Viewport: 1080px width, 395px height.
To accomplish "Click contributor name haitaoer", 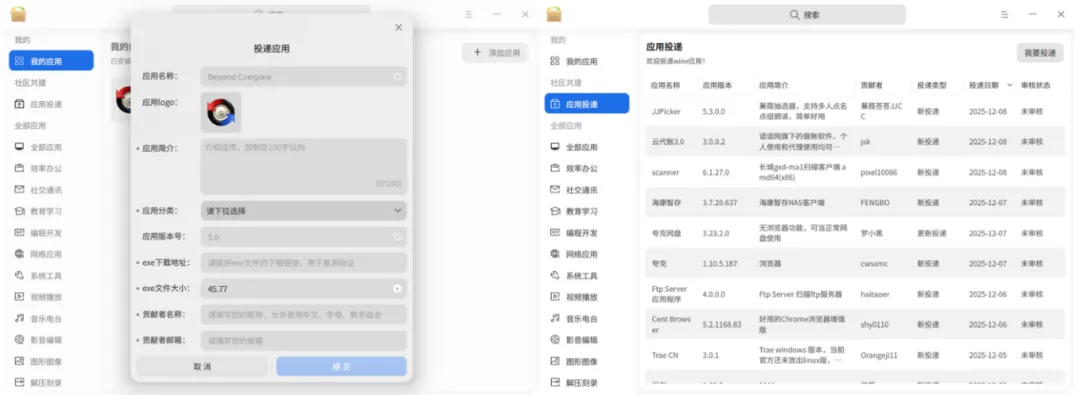I will [x=875, y=294].
